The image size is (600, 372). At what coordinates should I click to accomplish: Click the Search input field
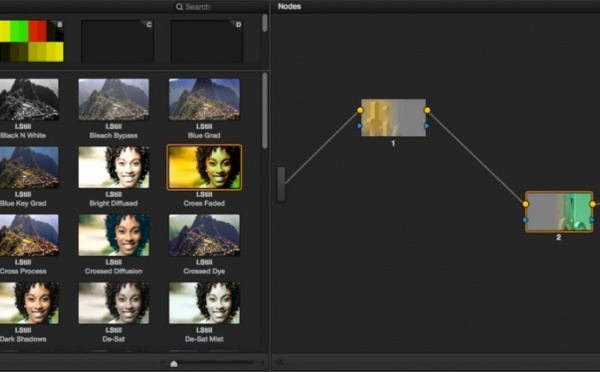coord(220,7)
